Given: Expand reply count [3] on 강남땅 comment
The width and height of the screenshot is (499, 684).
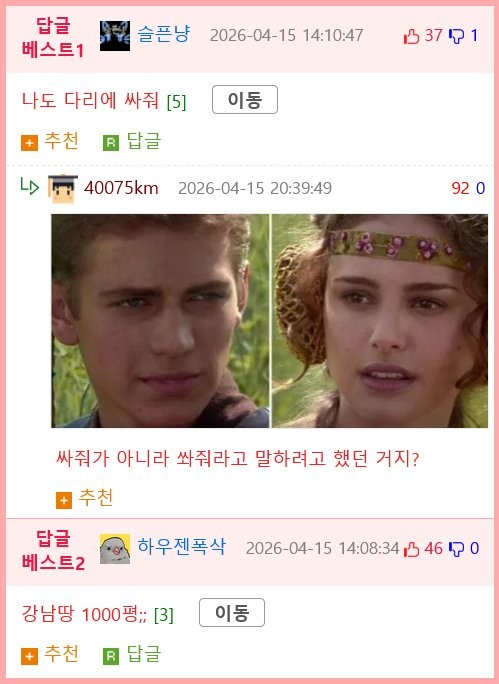Looking at the screenshot, I should pyautogui.click(x=164, y=615).
